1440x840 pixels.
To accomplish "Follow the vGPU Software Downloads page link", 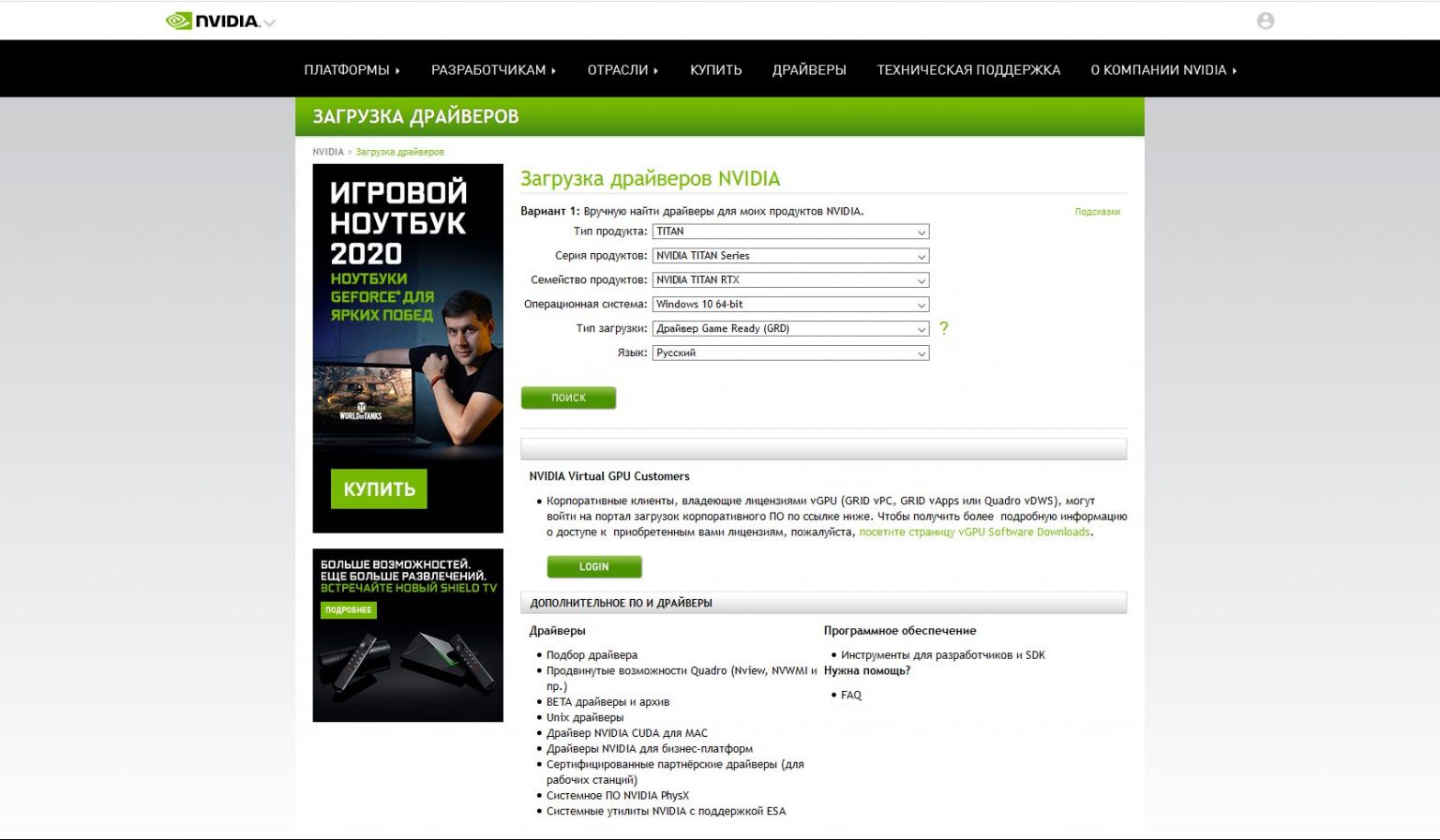I will (x=975, y=532).
